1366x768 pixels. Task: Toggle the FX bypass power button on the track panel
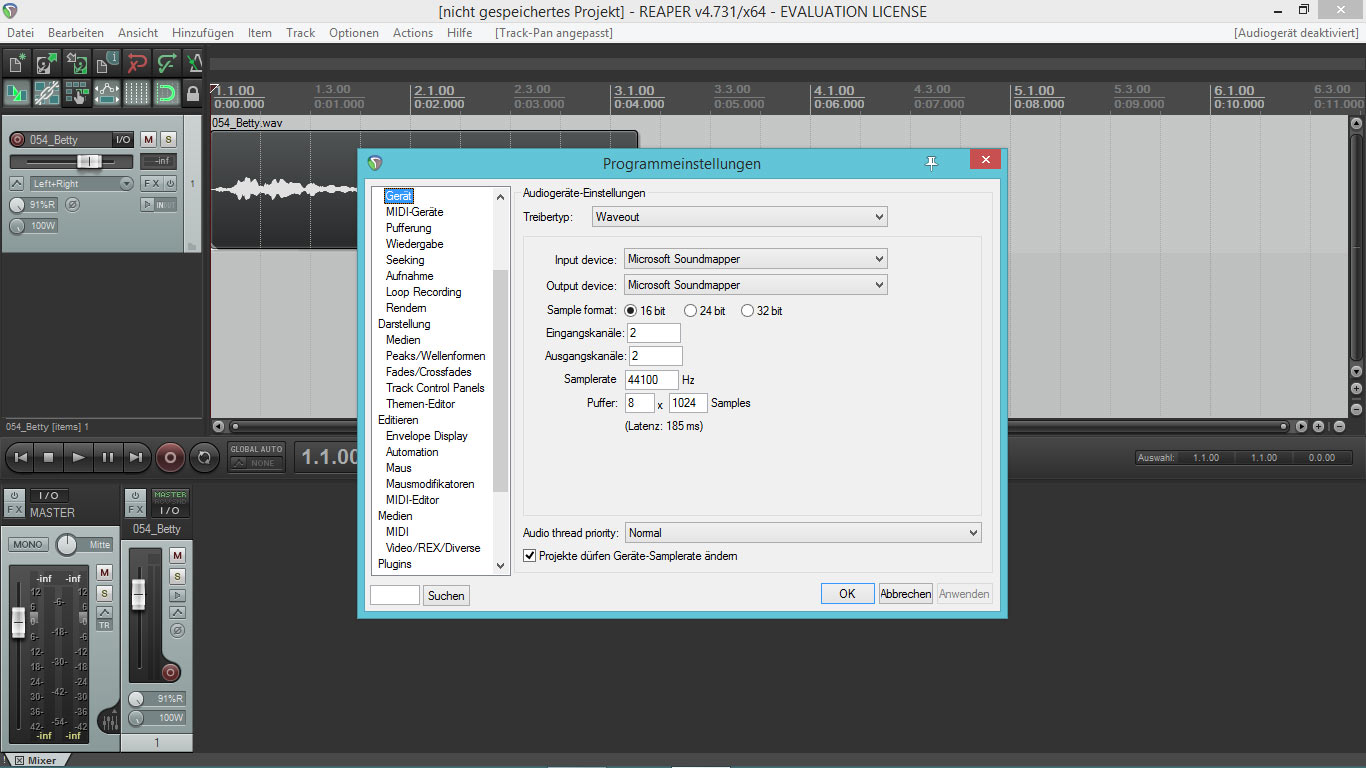point(170,183)
